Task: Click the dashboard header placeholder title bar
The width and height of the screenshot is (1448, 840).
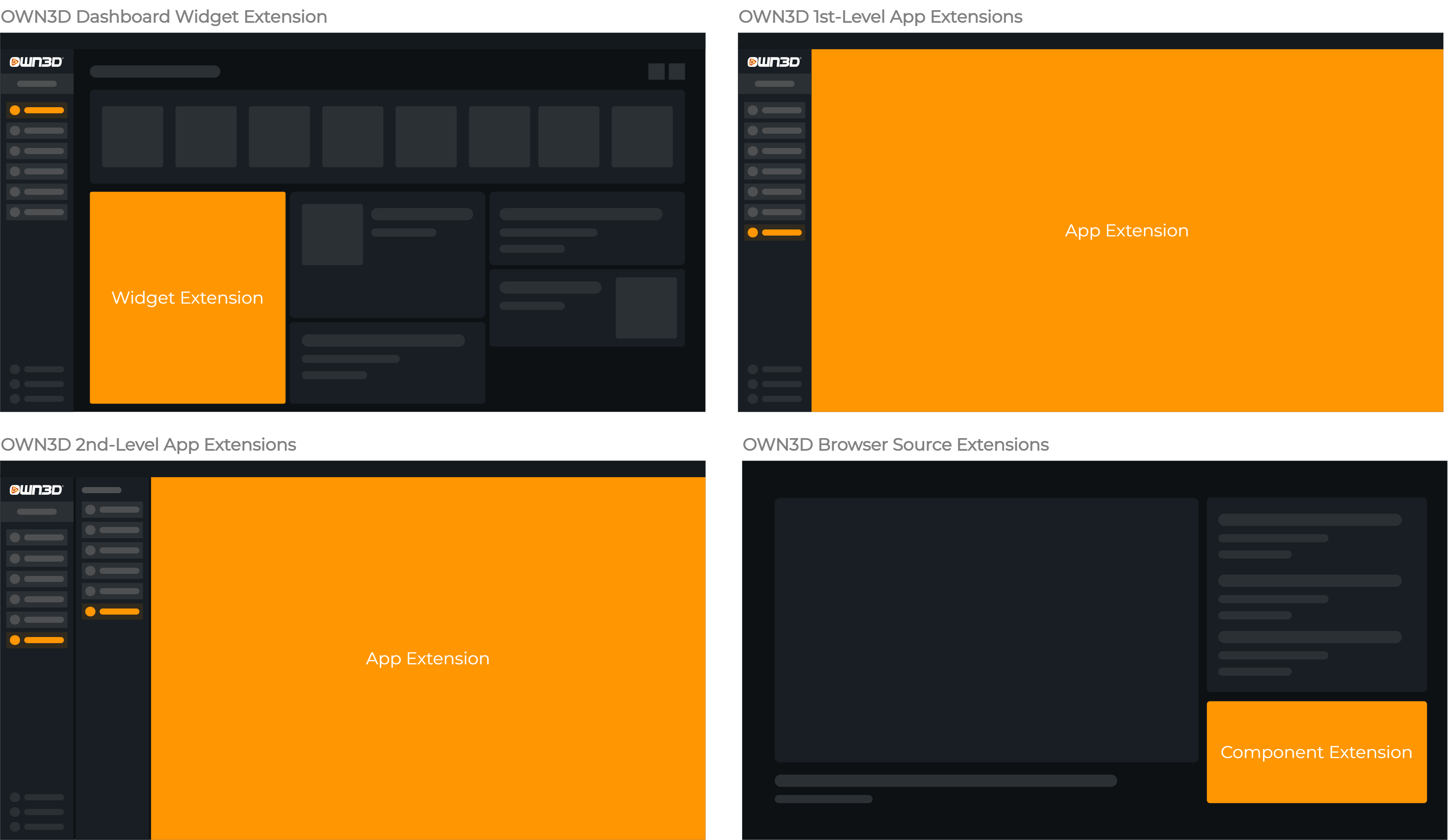Action: click(x=155, y=71)
